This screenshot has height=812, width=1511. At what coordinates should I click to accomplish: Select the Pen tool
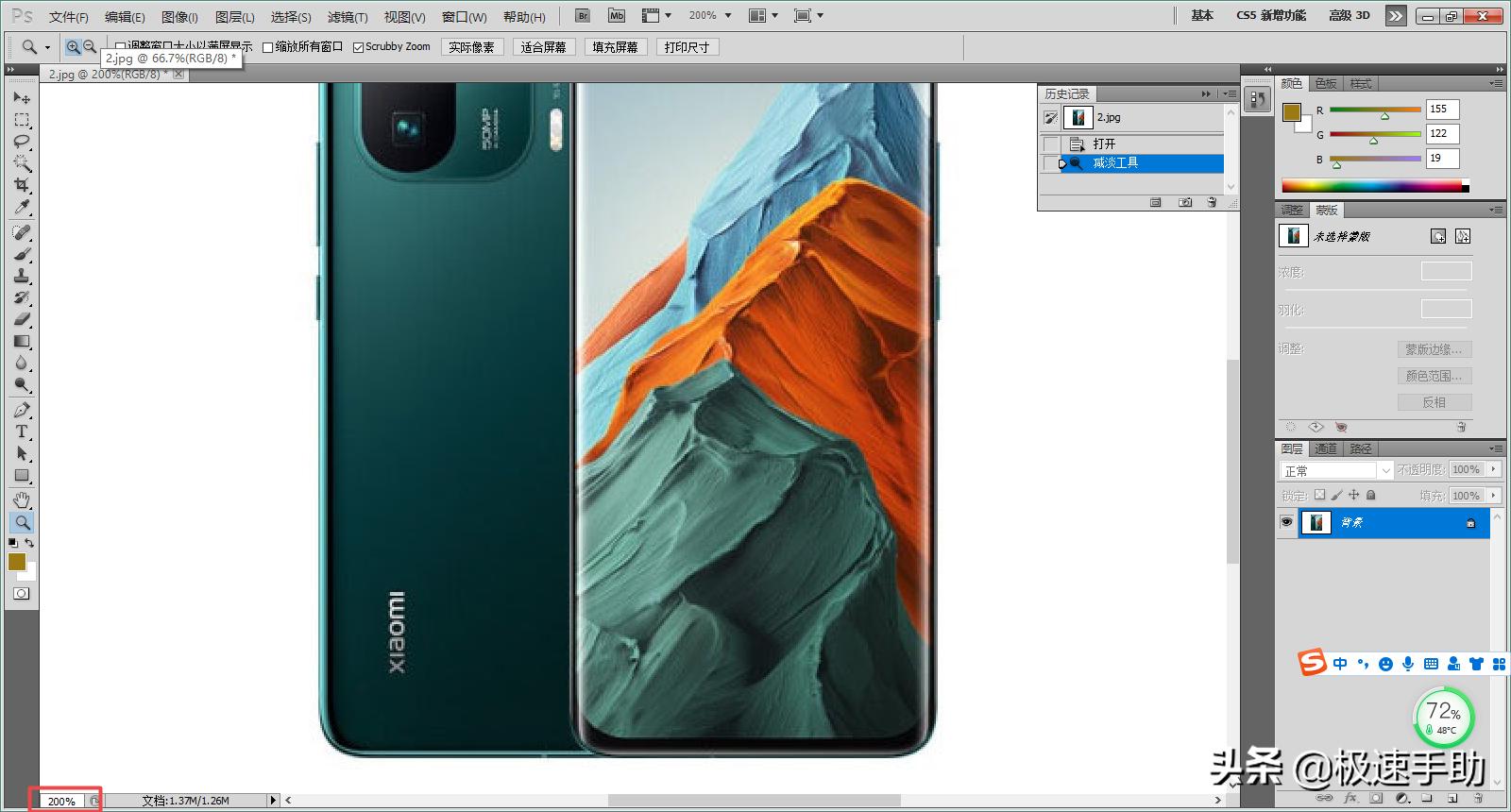22,410
